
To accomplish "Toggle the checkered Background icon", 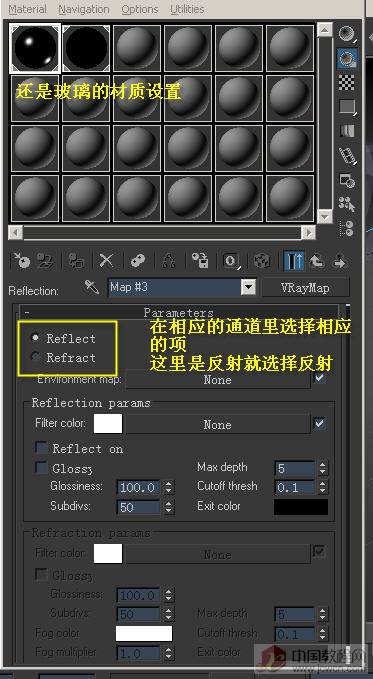I will point(347,82).
